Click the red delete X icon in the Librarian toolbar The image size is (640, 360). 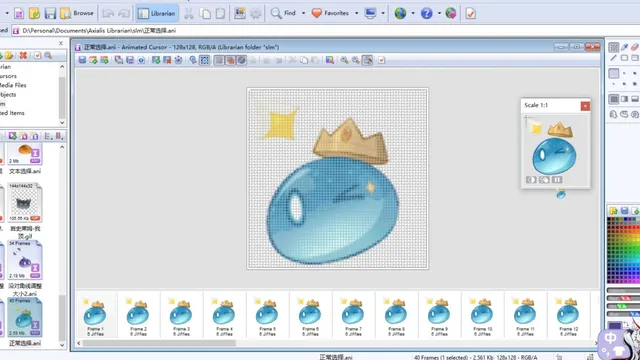(x=23, y=55)
